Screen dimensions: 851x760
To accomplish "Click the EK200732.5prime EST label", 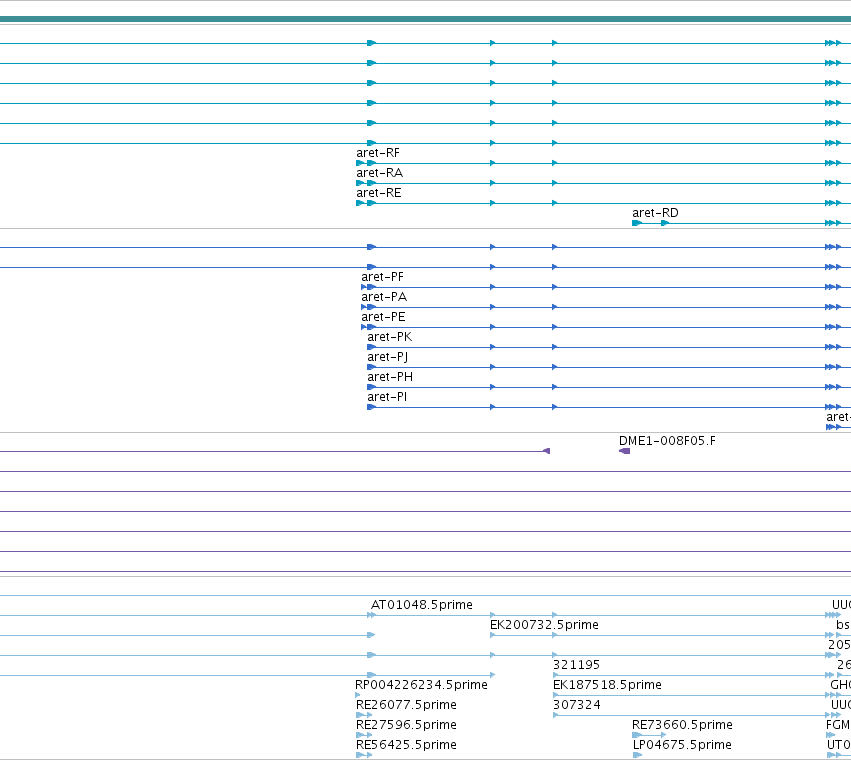I will click(544, 625).
